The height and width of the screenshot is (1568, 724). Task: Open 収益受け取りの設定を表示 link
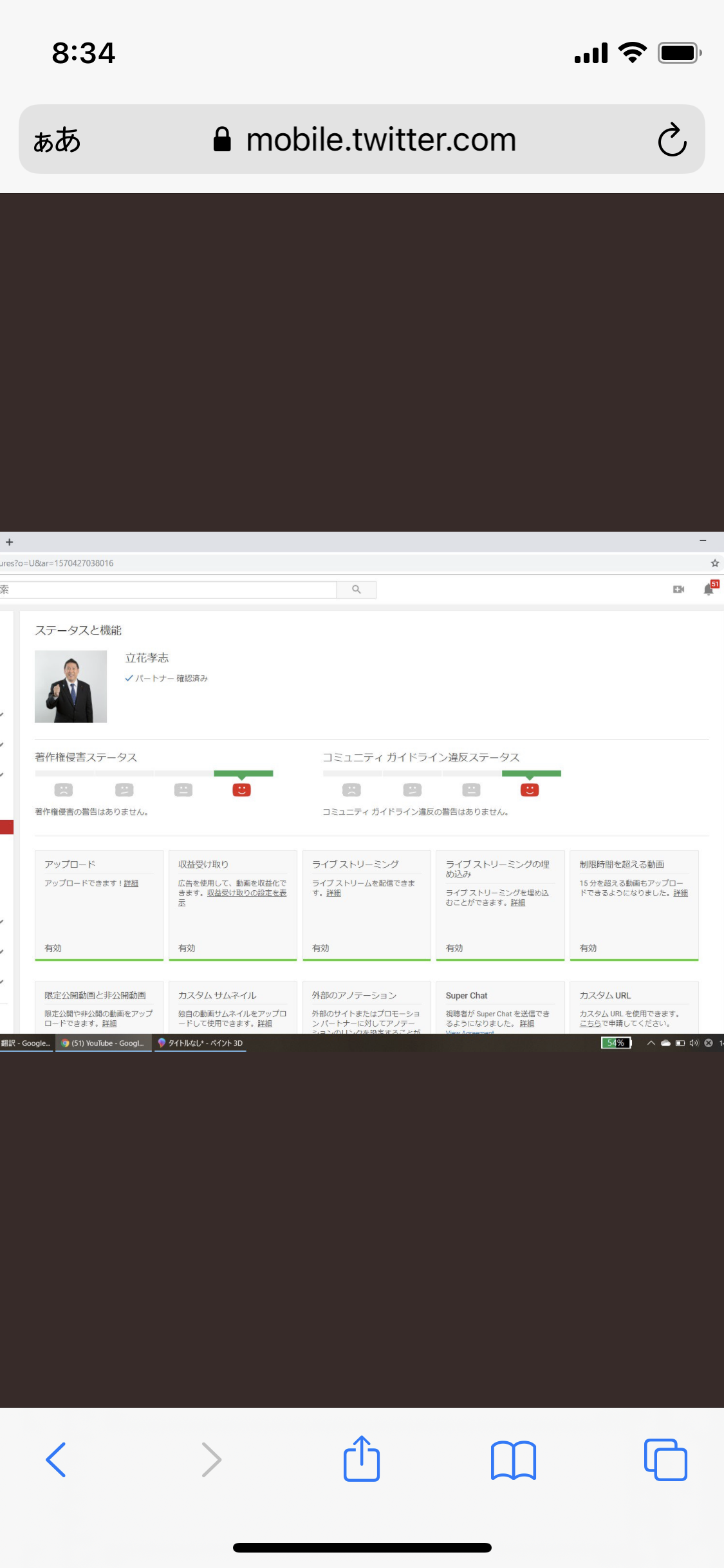click(x=246, y=893)
